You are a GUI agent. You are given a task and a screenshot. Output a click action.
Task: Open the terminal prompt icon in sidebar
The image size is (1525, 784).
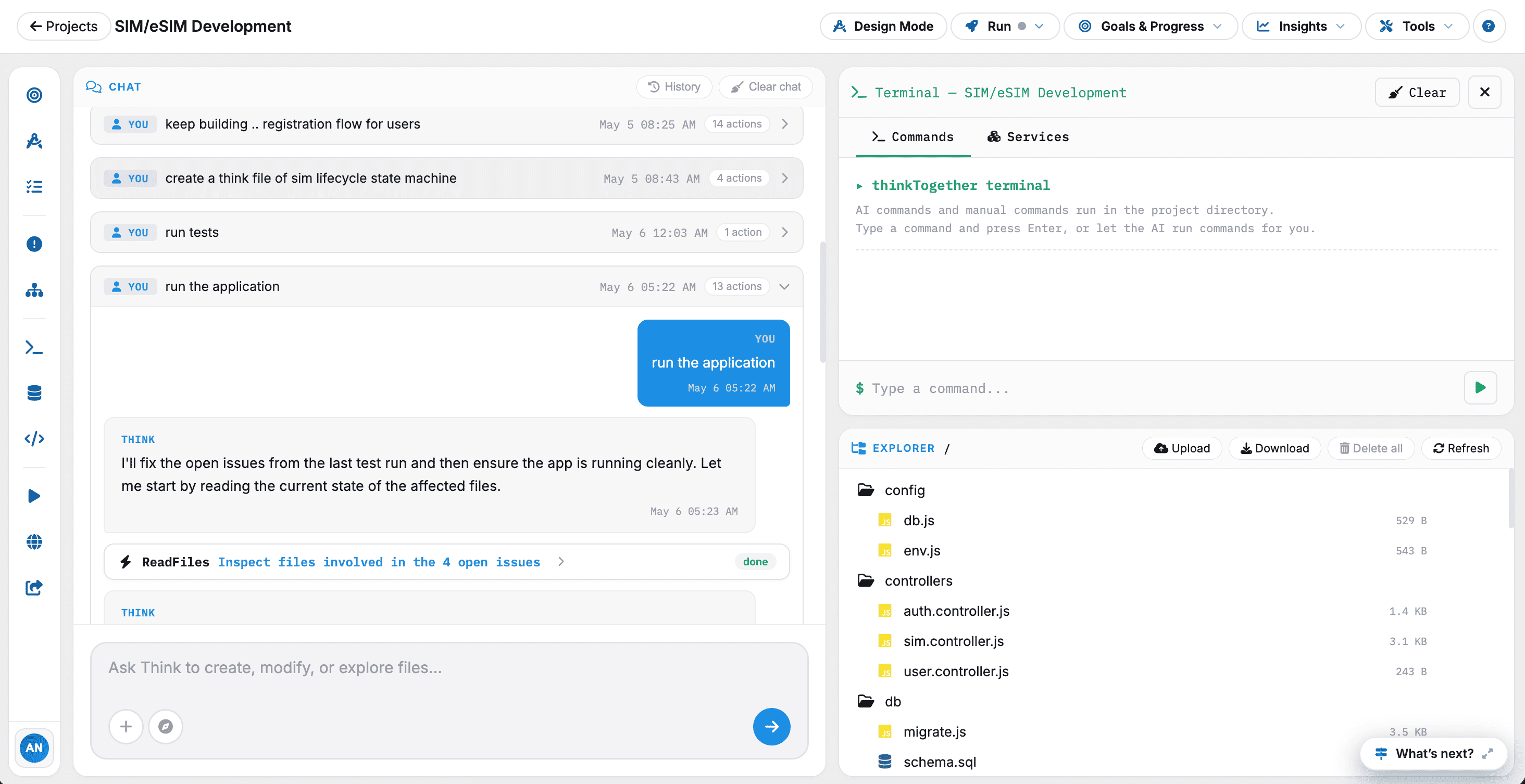click(x=34, y=347)
